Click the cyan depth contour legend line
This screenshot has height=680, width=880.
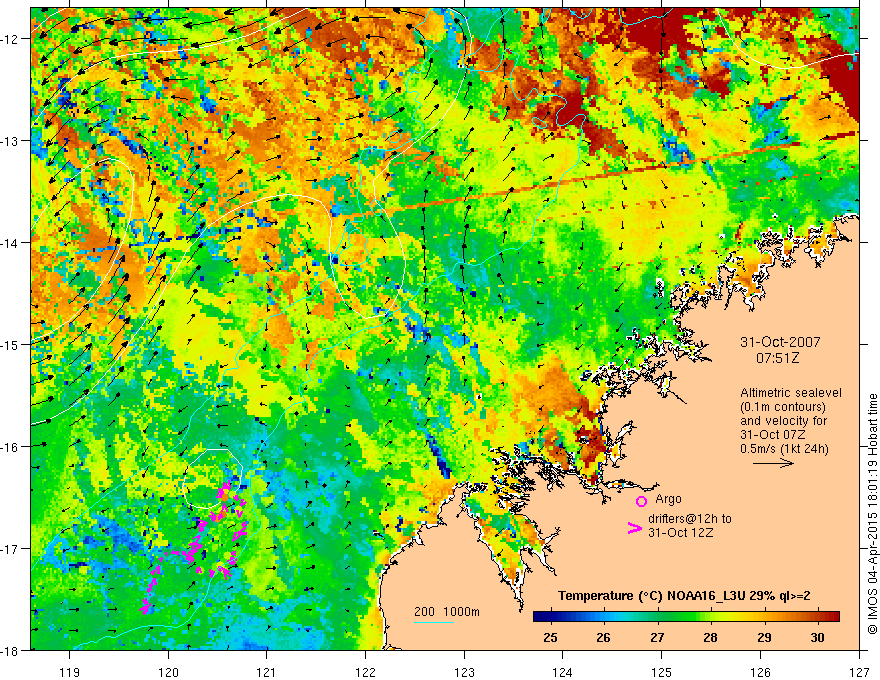434,622
